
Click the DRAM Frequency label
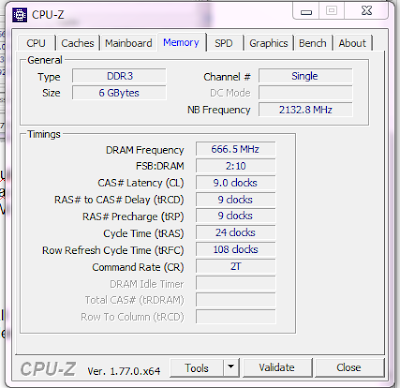145,150
